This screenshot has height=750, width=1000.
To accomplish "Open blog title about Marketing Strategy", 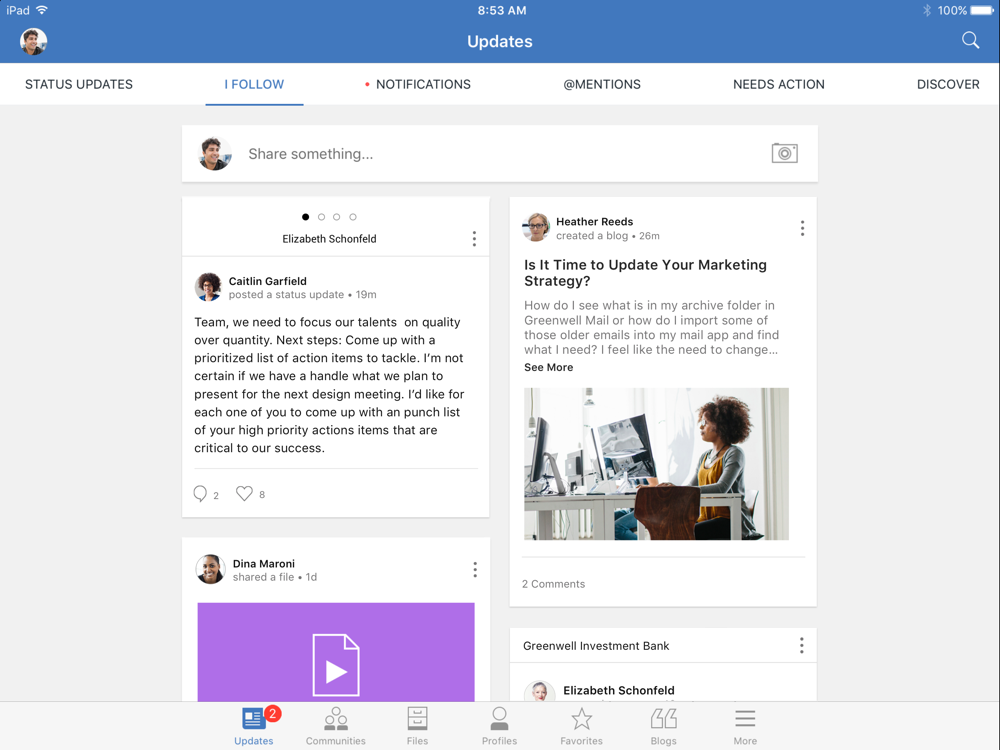I will 645,273.
